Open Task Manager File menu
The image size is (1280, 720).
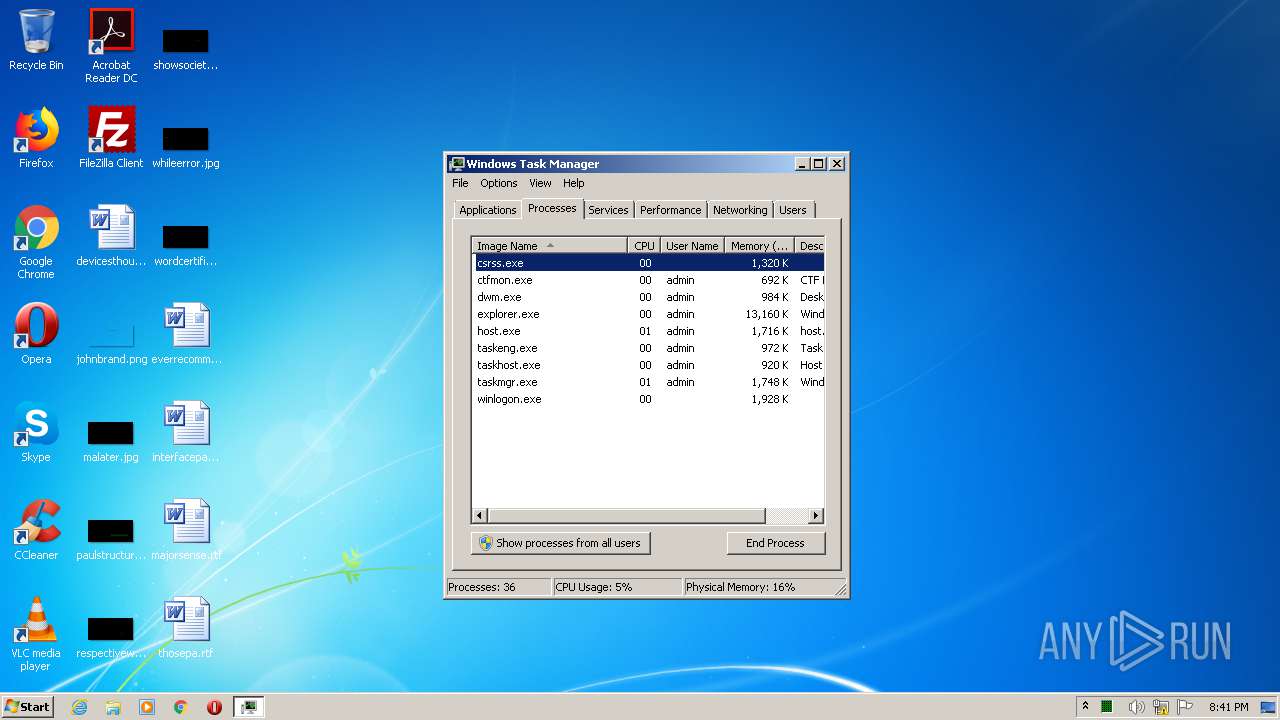coord(460,183)
